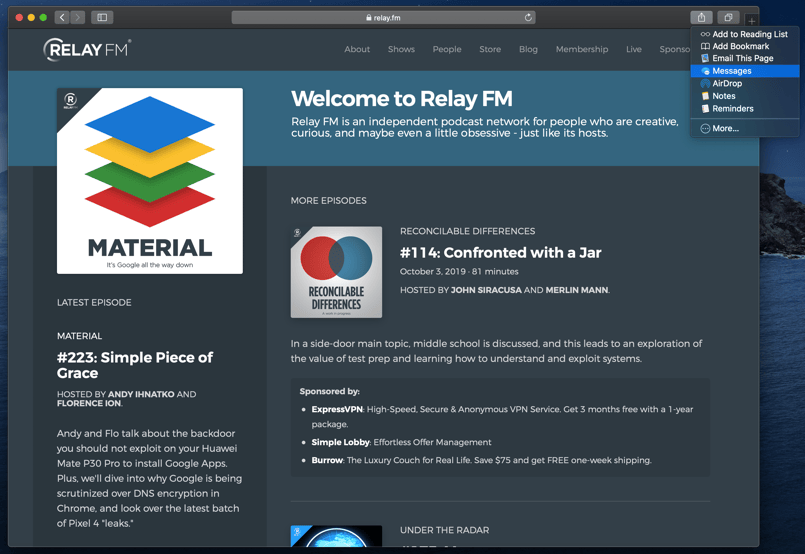Click host name JOHN SIRACUSA
This screenshot has height=554, width=805.
486,290
